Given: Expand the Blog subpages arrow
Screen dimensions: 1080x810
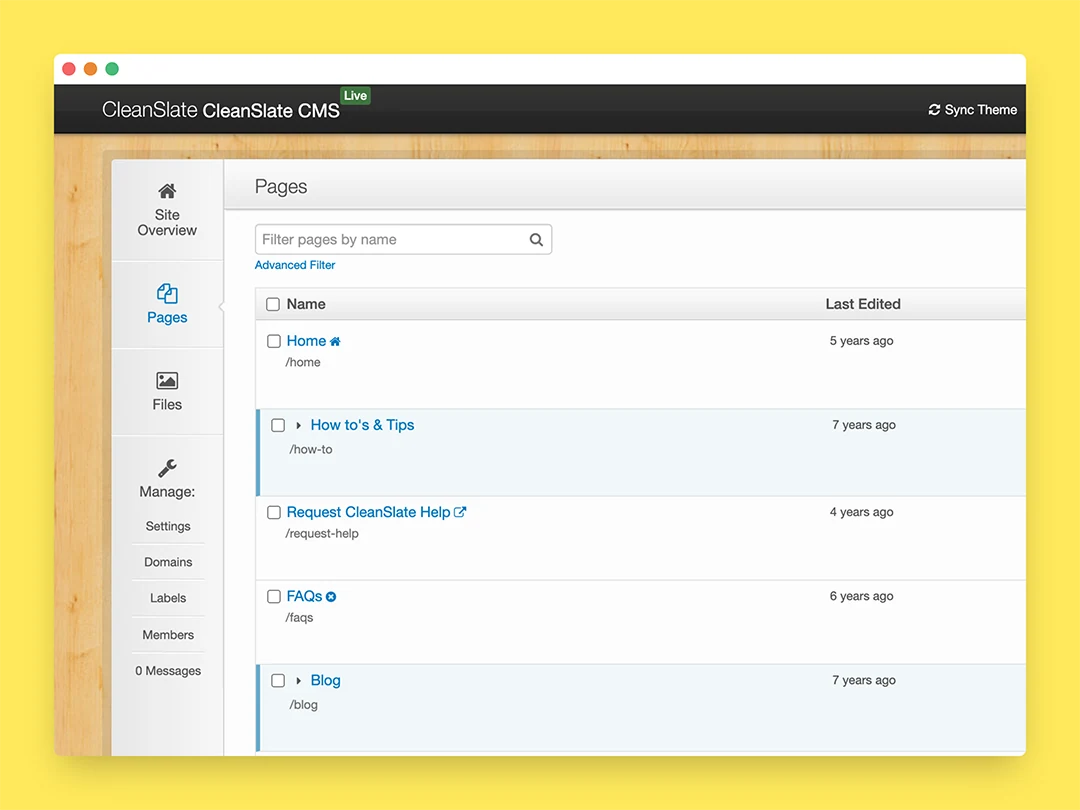Looking at the screenshot, I should coord(298,681).
